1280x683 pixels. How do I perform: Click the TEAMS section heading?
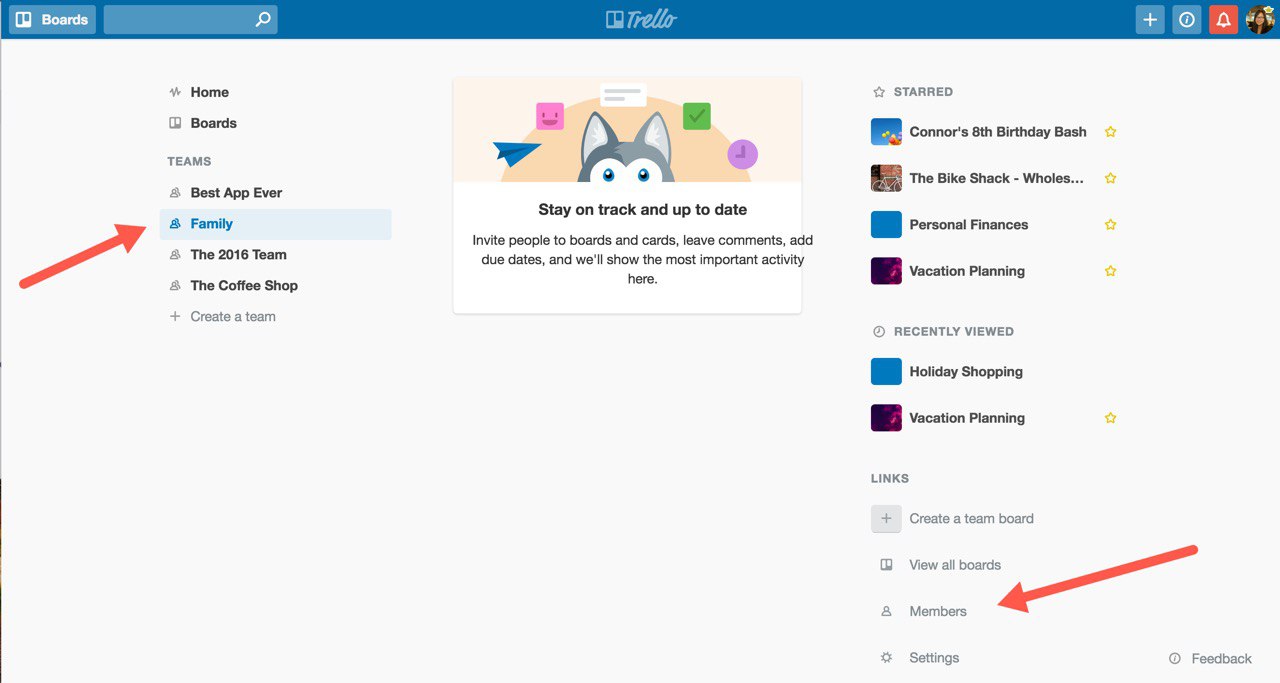[189, 161]
